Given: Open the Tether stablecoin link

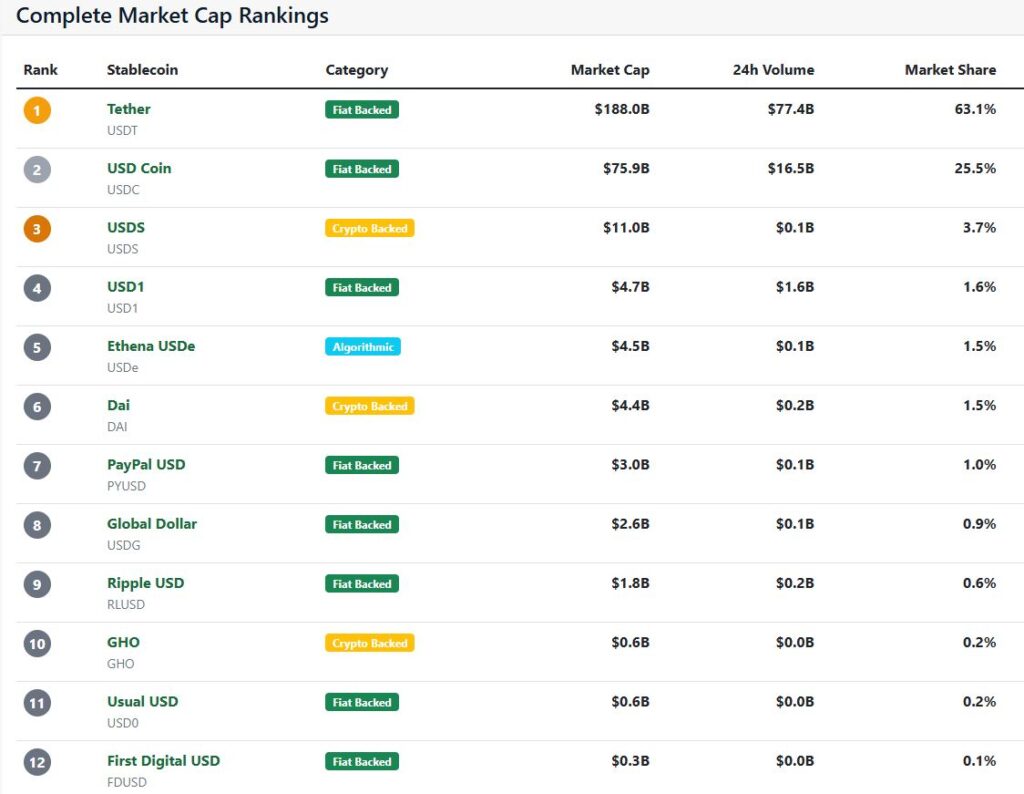Looking at the screenshot, I should pos(129,109).
